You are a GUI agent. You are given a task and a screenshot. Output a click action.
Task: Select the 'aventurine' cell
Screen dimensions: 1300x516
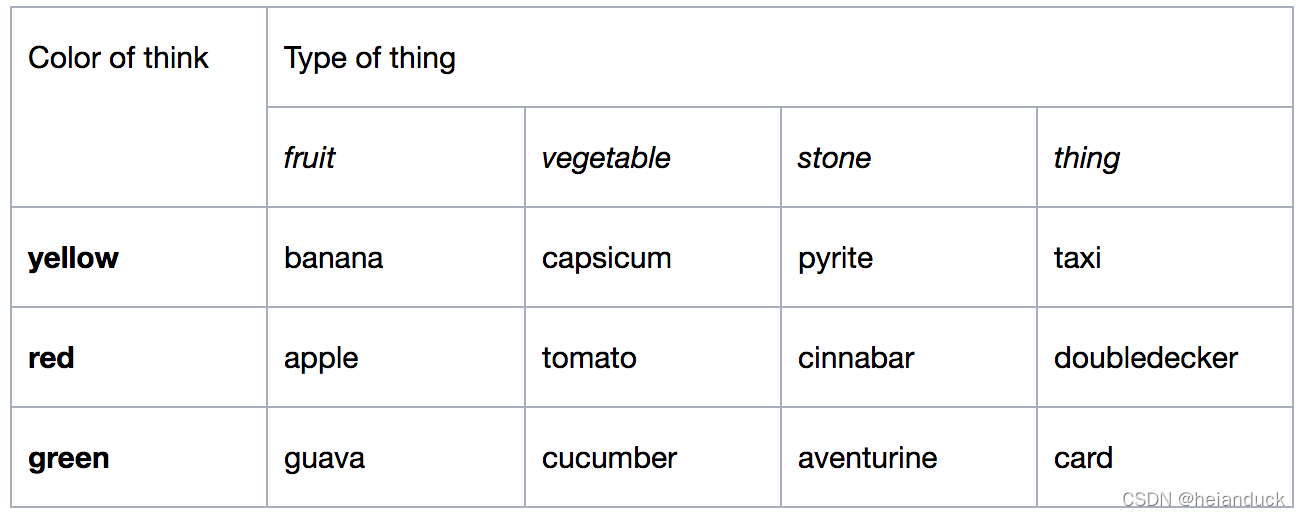click(x=909, y=457)
